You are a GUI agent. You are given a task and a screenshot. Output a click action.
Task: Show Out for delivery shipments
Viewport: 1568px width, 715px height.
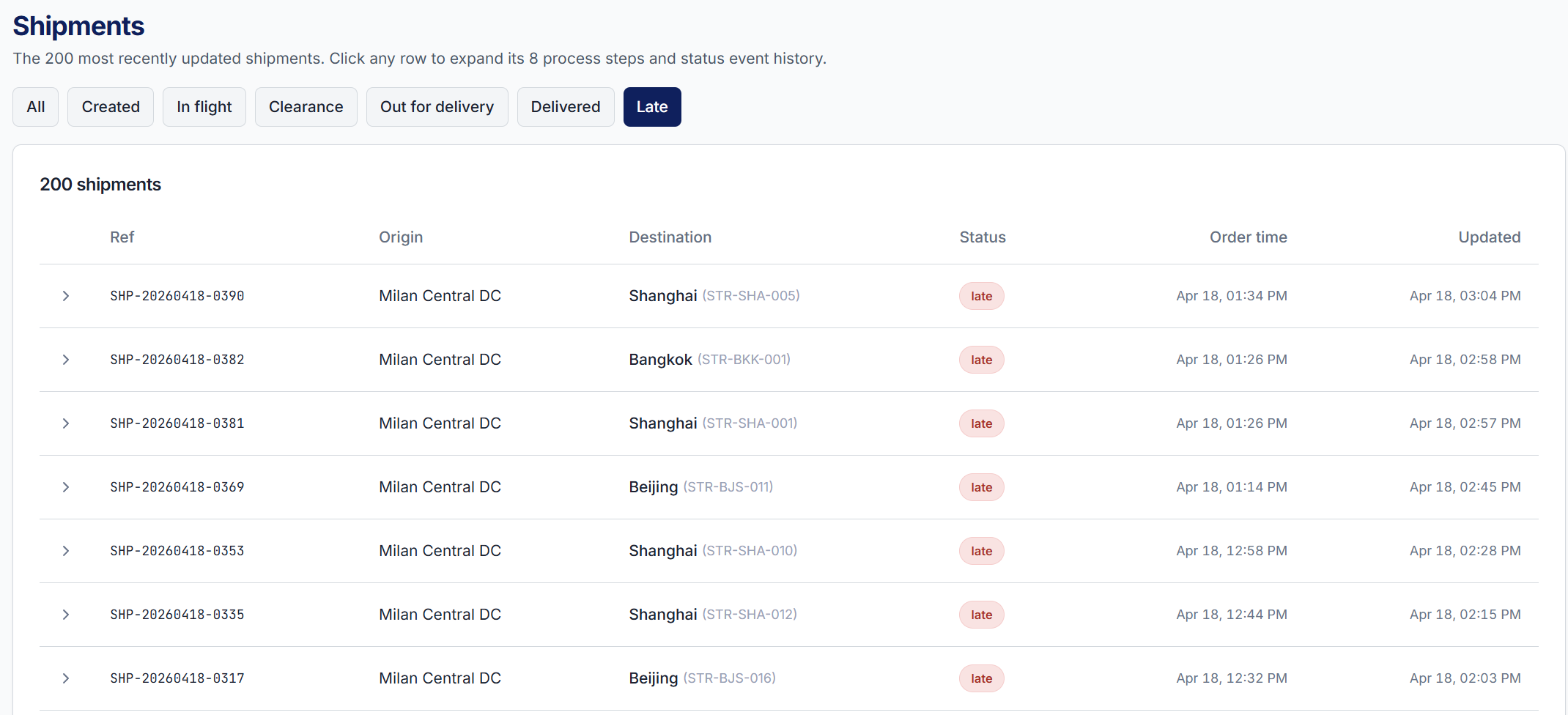tap(437, 107)
